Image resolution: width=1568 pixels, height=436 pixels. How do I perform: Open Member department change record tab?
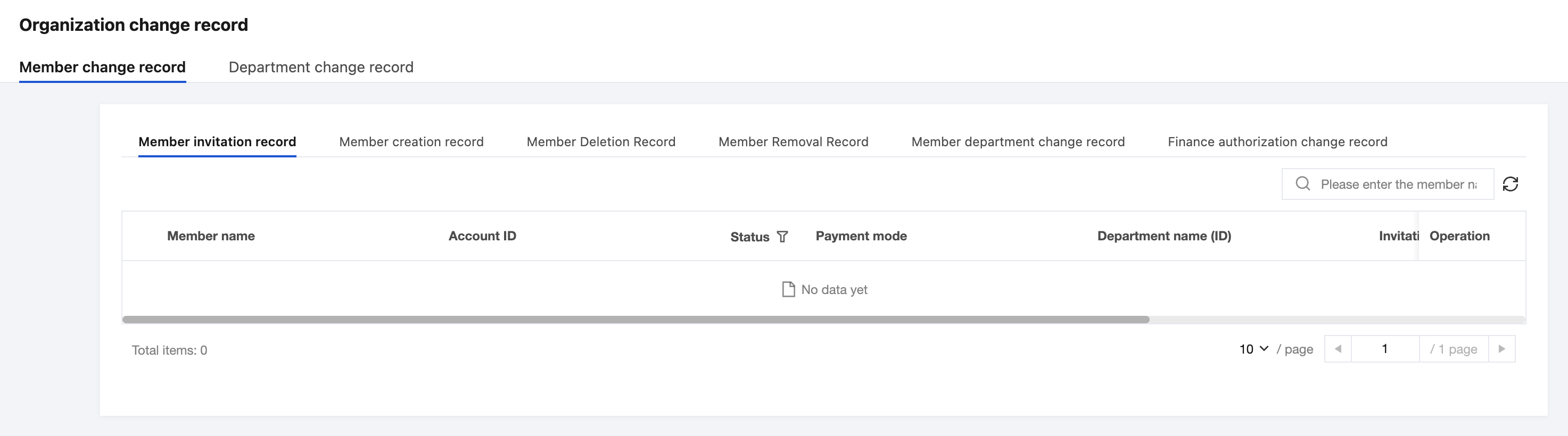pyautogui.click(x=1018, y=141)
